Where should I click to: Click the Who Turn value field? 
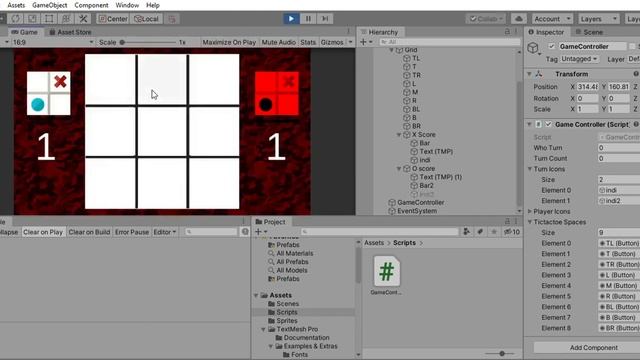[619, 148]
